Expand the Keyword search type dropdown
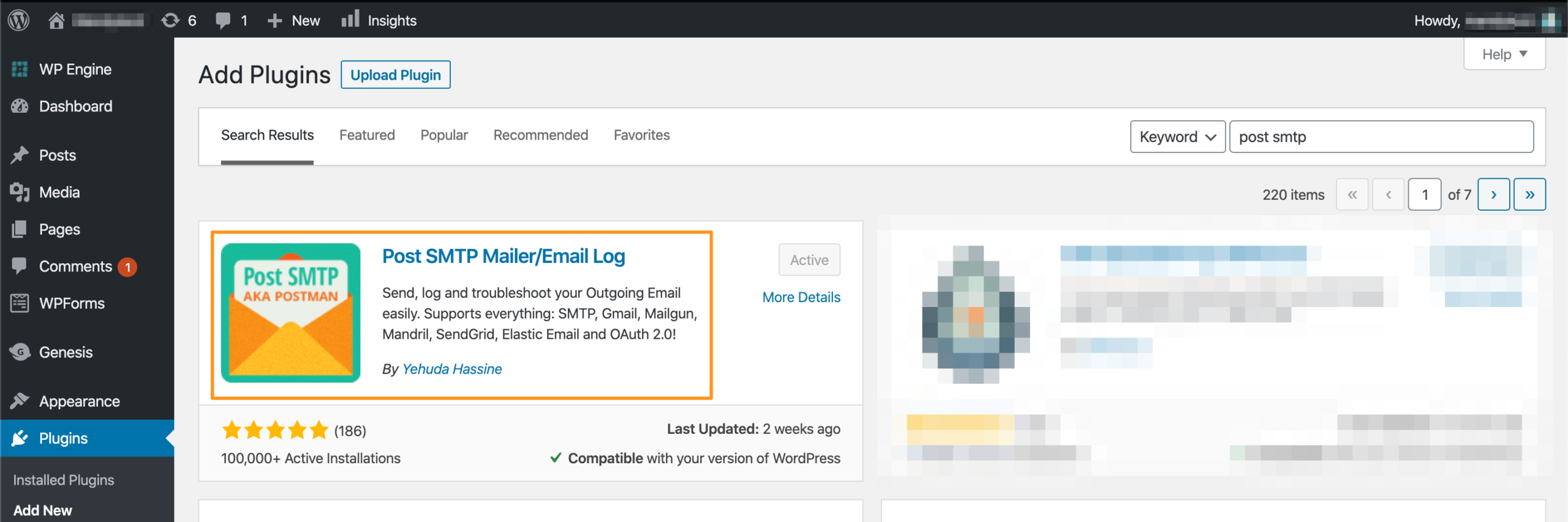 coord(1177,137)
